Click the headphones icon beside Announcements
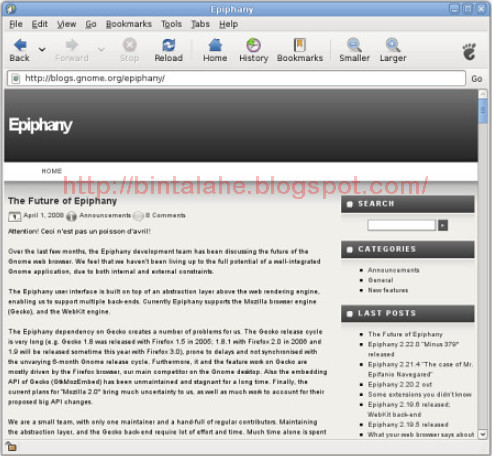 pyautogui.click(x=71, y=216)
